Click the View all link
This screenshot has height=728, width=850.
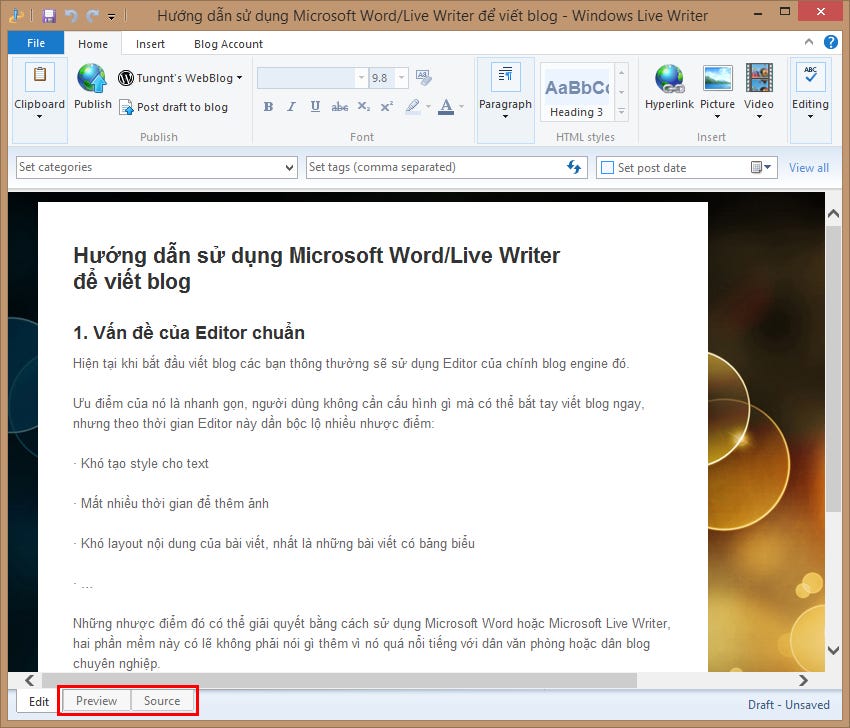pos(809,168)
